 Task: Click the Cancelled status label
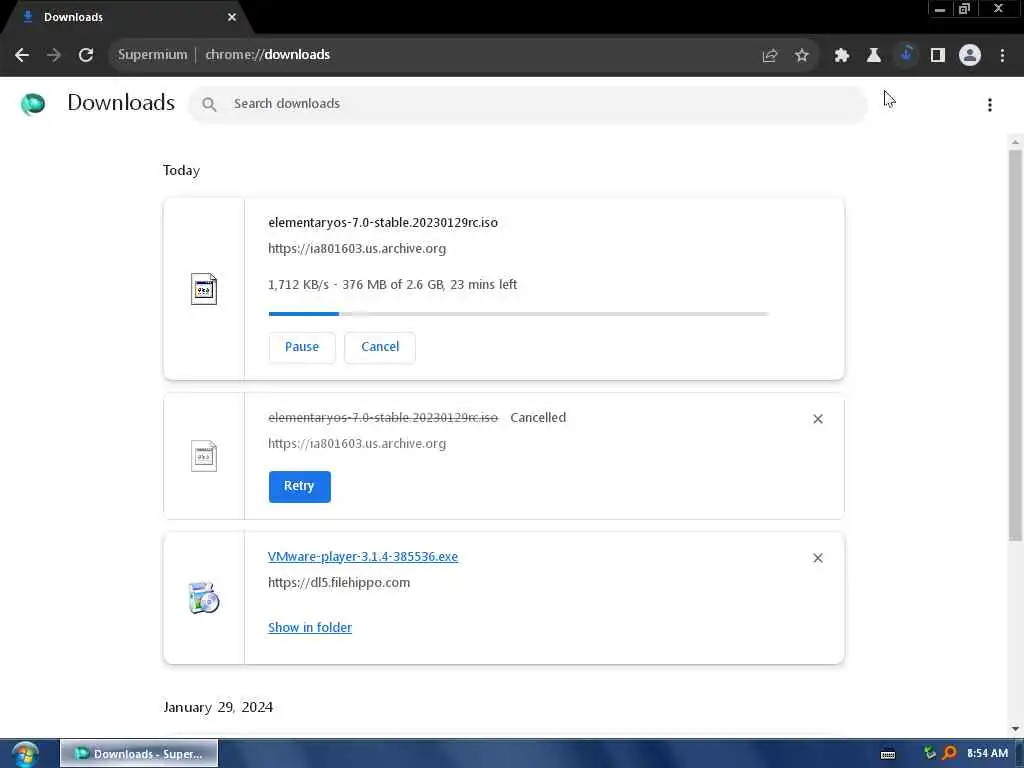click(x=538, y=417)
